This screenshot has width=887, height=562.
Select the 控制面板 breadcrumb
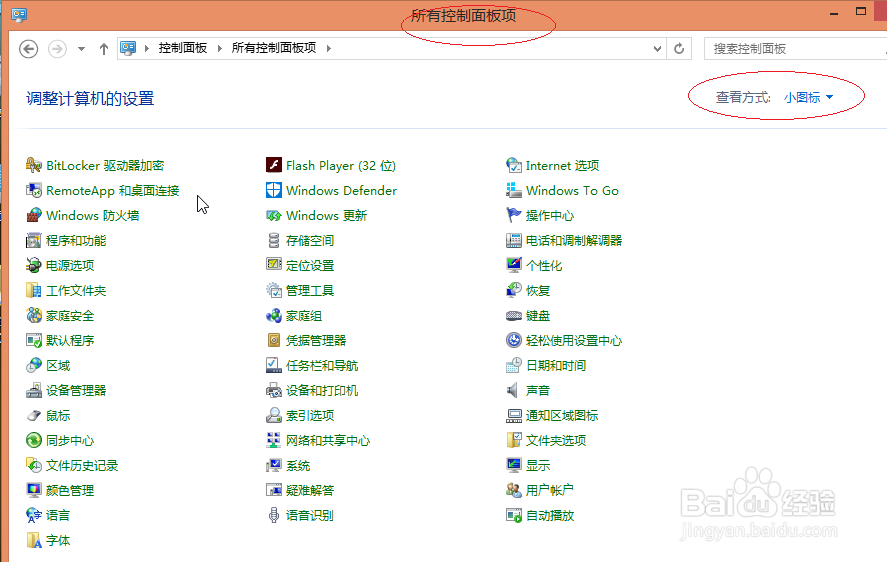183,48
